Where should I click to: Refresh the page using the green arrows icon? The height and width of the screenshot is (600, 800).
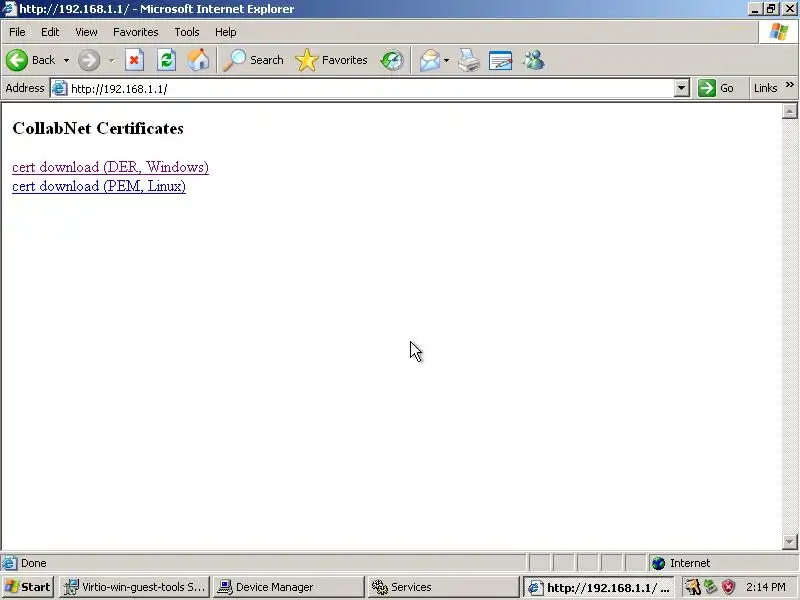pyautogui.click(x=166, y=60)
